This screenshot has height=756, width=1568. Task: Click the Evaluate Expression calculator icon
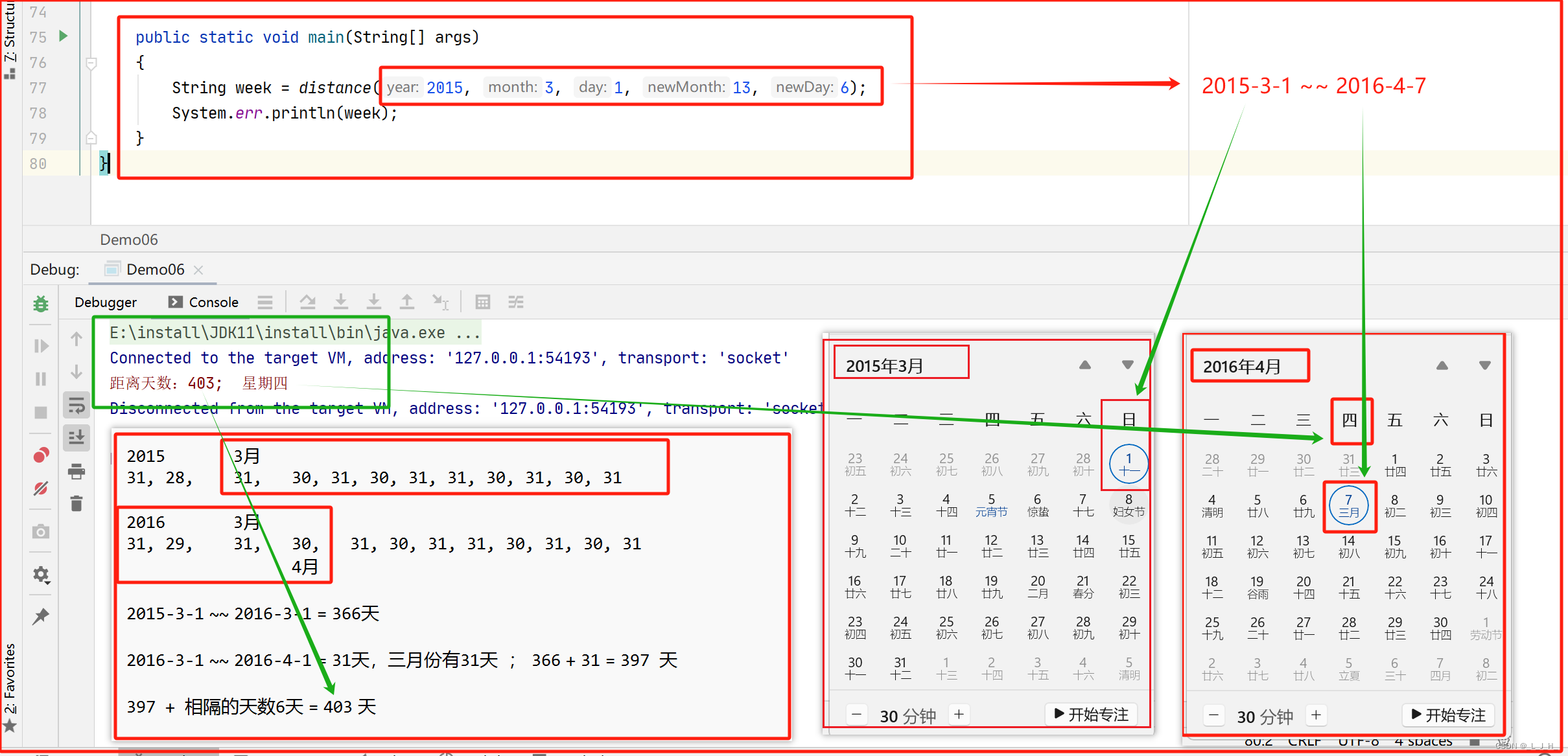[482, 302]
